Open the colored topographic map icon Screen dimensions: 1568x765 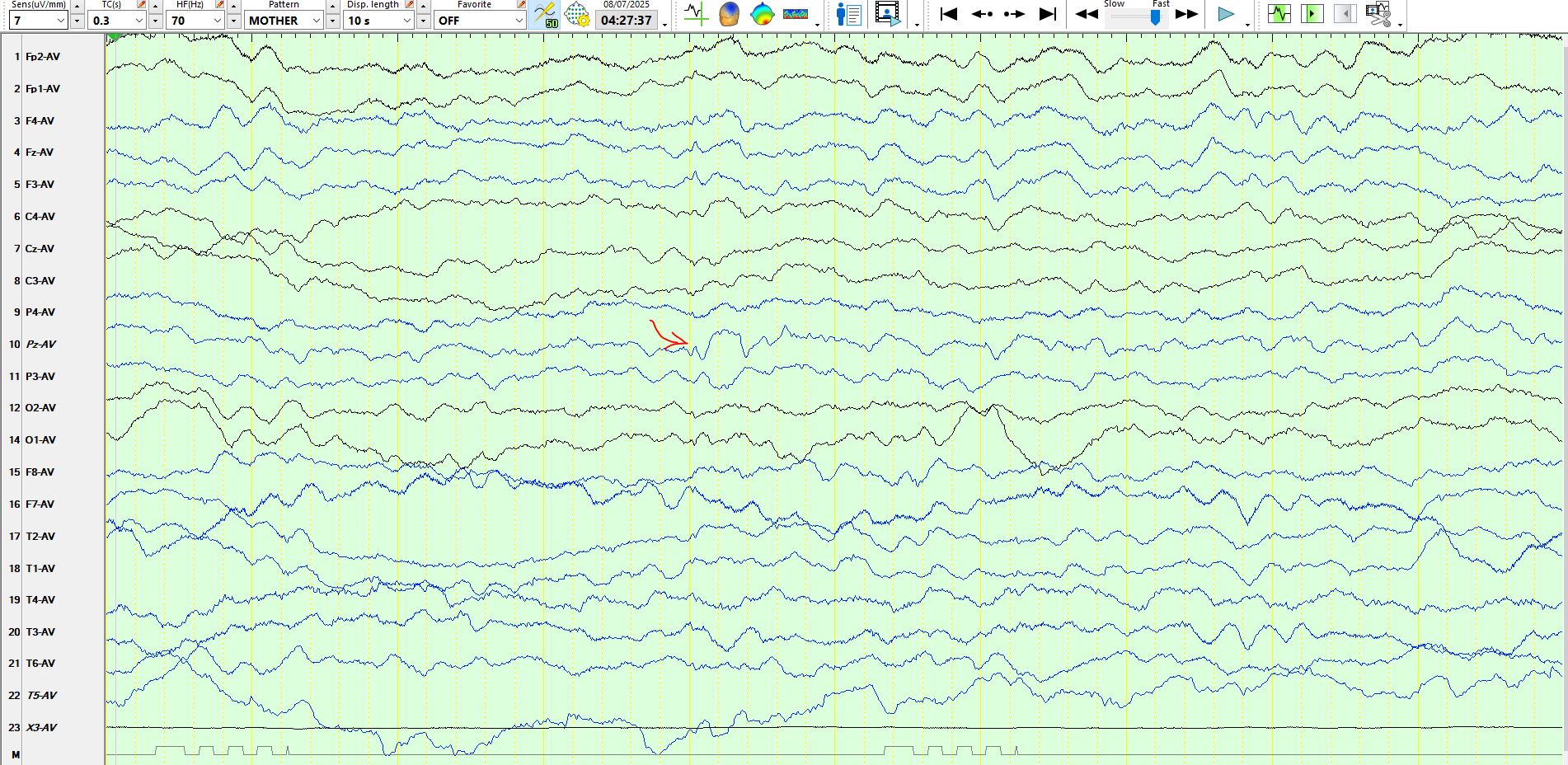[x=763, y=14]
